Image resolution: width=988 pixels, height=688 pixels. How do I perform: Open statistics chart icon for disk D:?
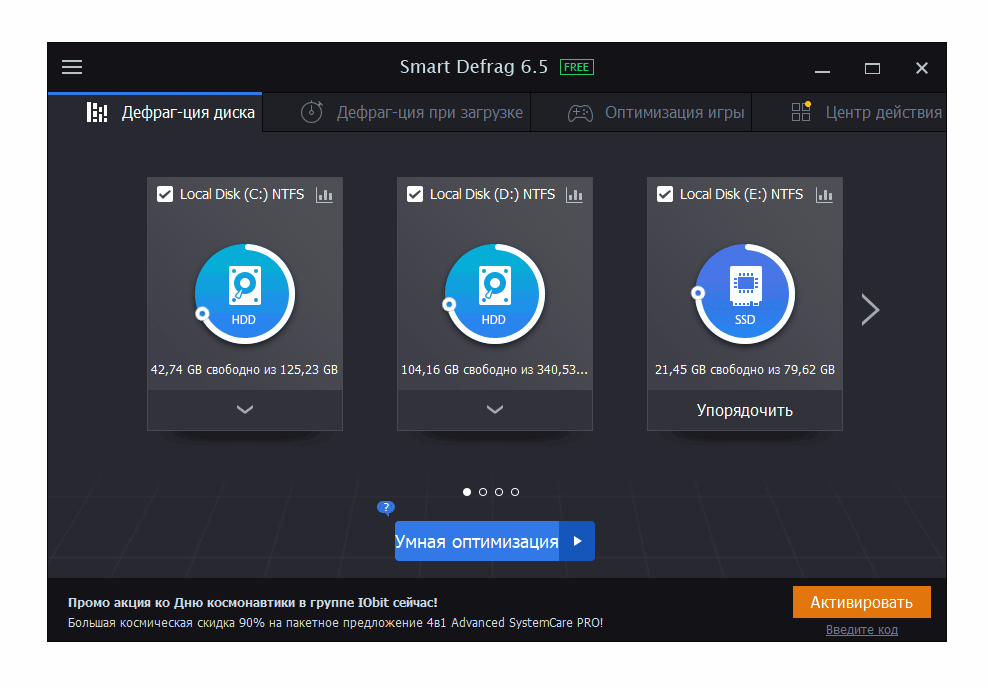point(574,195)
